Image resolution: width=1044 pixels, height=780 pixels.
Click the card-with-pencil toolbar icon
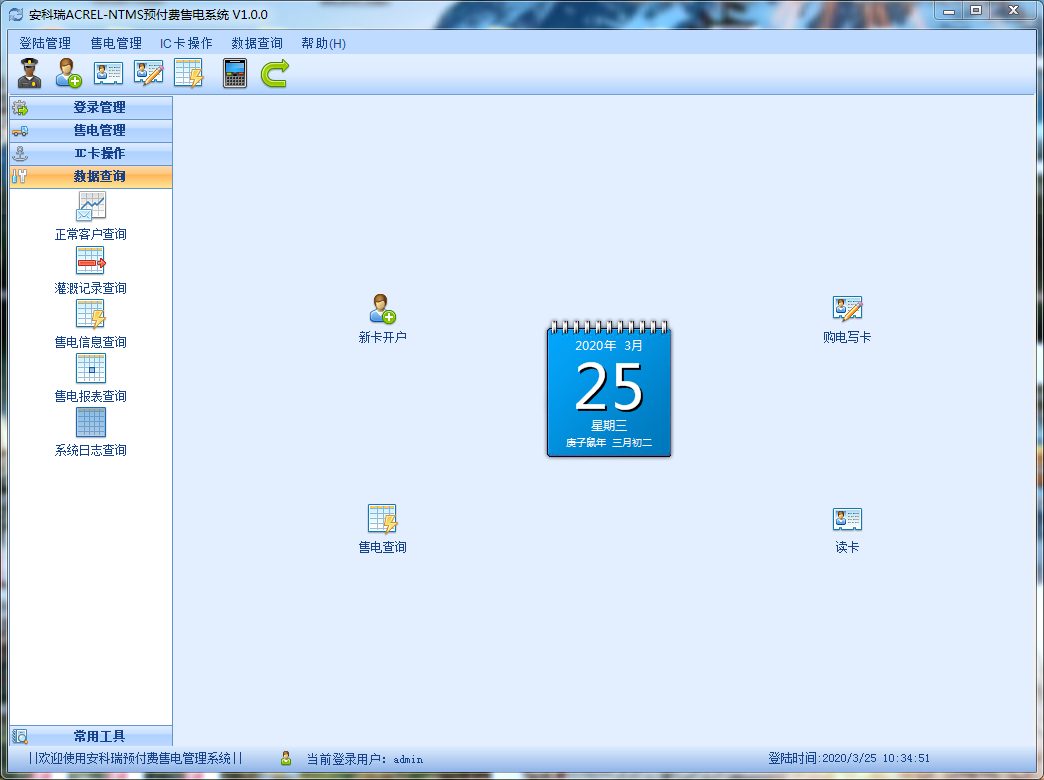148,73
